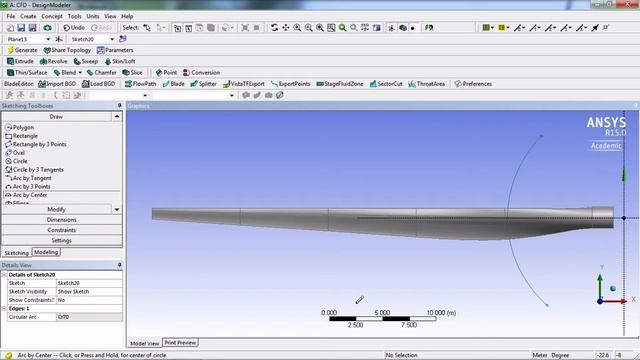
Task: Open the Constraints toolbox
Action: 62,230
